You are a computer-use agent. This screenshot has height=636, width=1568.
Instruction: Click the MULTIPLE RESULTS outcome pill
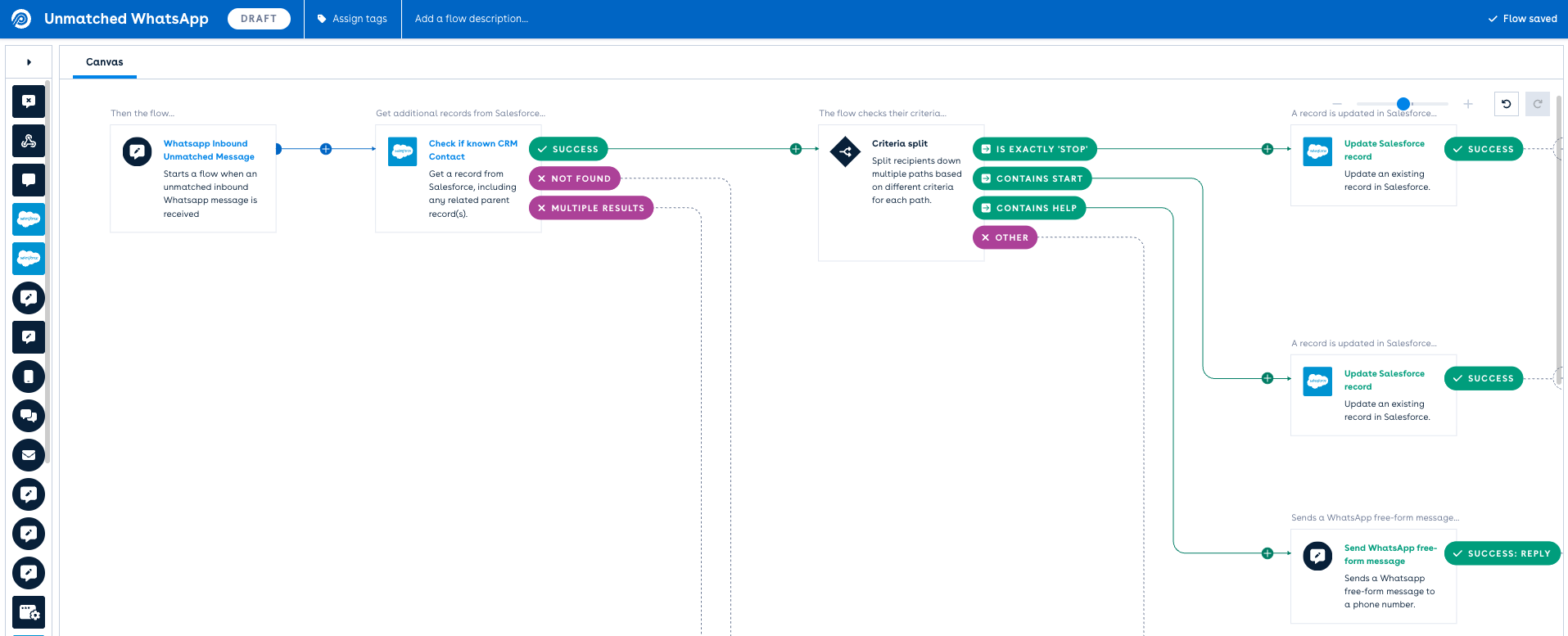point(590,208)
